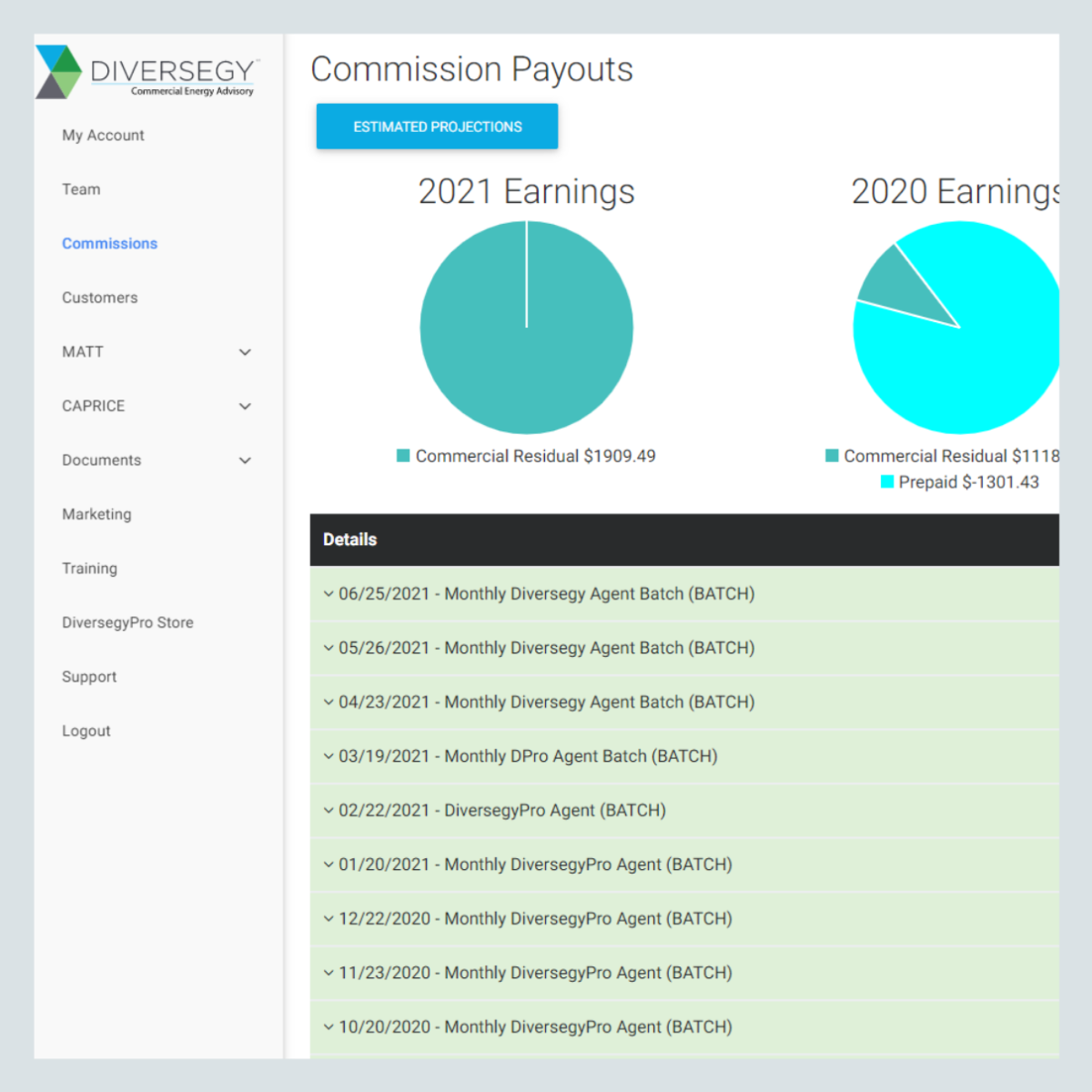Select Commissions in the sidebar
Viewport: 1092px width, 1092px height.
(x=109, y=244)
